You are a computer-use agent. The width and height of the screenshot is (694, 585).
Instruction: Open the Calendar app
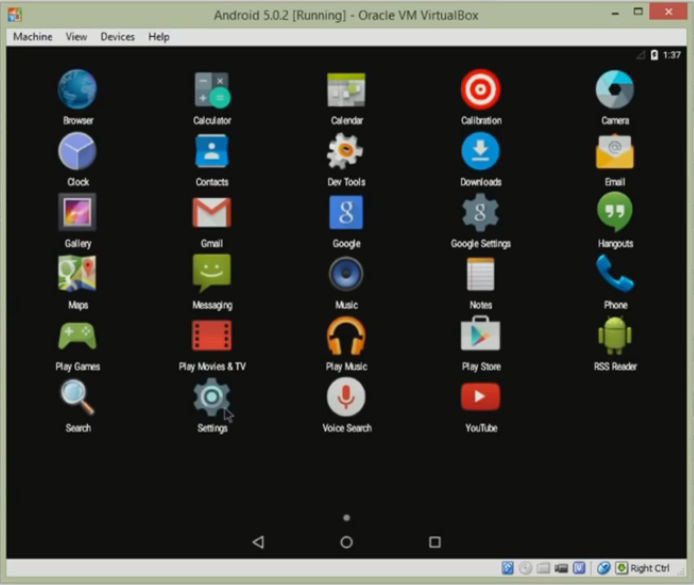(x=346, y=90)
